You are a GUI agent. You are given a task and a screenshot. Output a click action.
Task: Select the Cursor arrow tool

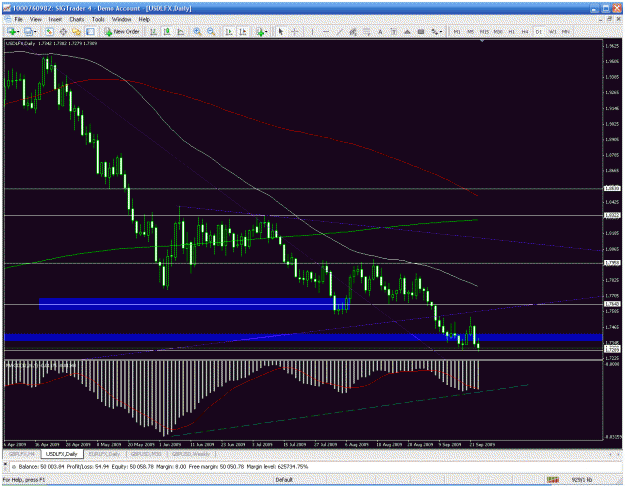point(281,31)
